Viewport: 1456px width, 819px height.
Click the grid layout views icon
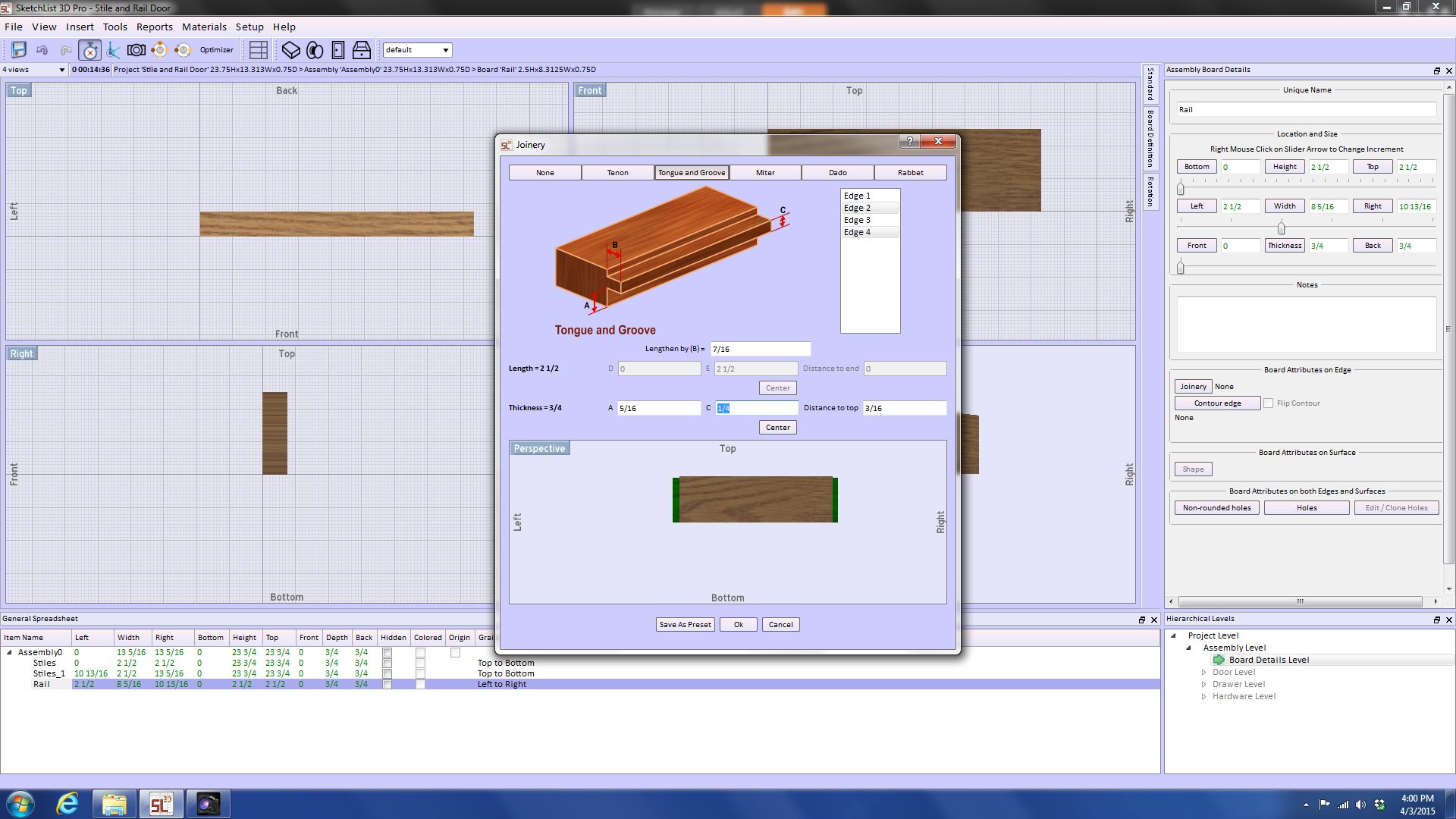click(259, 50)
